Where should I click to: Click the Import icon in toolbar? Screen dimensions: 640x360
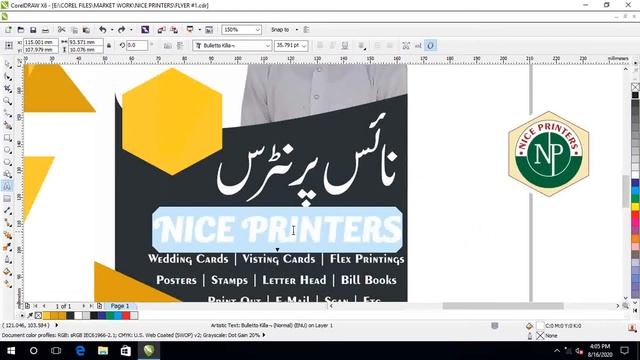[161, 30]
